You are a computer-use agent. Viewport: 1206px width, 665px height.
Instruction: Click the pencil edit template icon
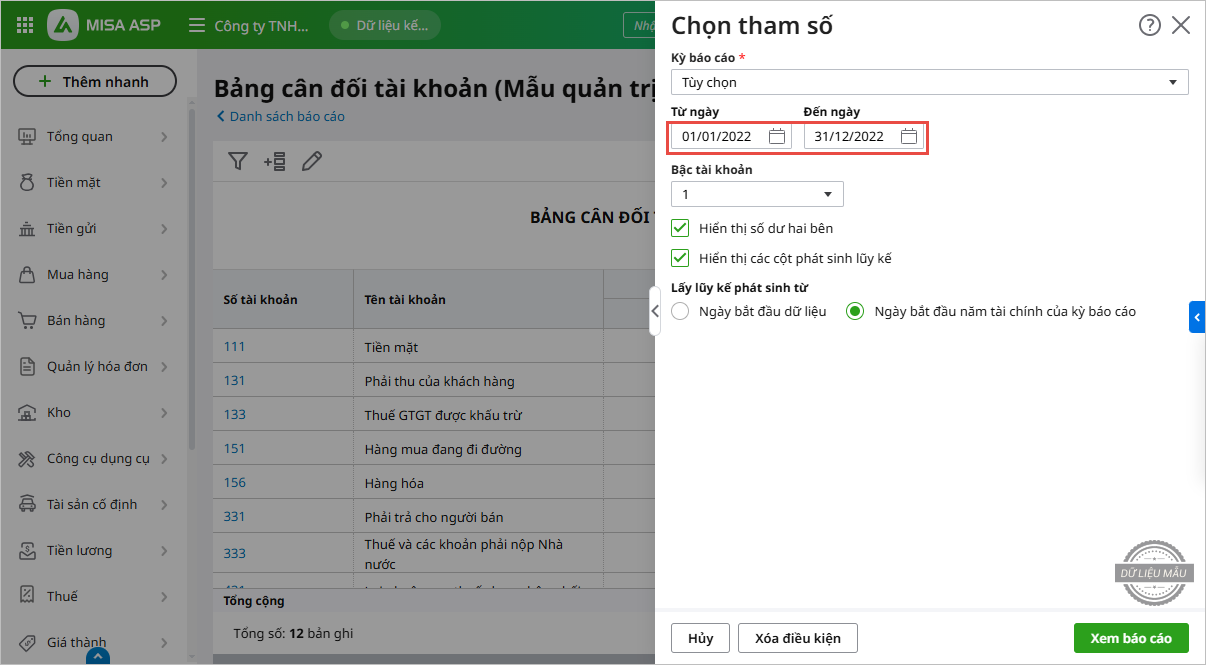point(312,161)
